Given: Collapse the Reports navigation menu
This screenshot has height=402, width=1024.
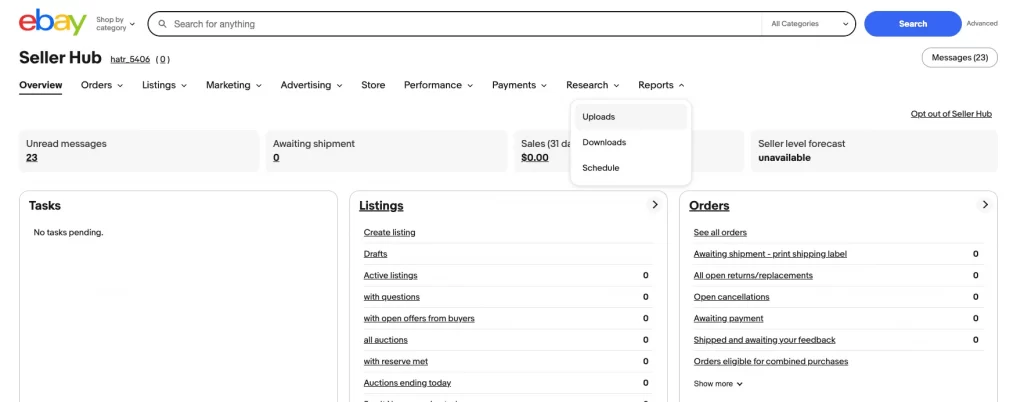Looking at the screenshot, I should (x=662, y=85).
